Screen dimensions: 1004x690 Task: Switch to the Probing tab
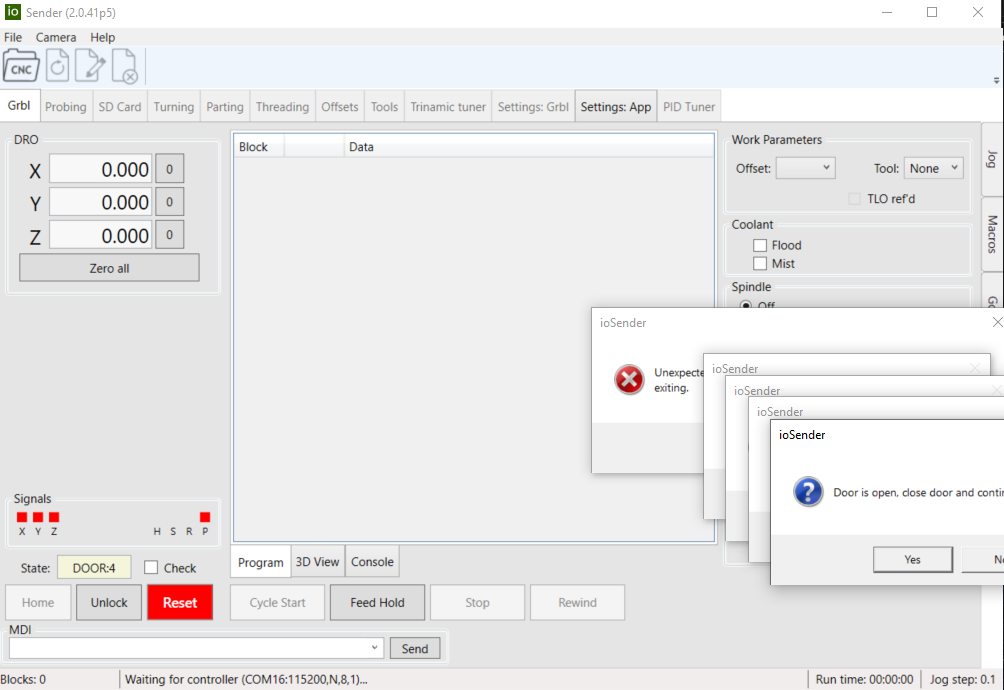[66, 107]
